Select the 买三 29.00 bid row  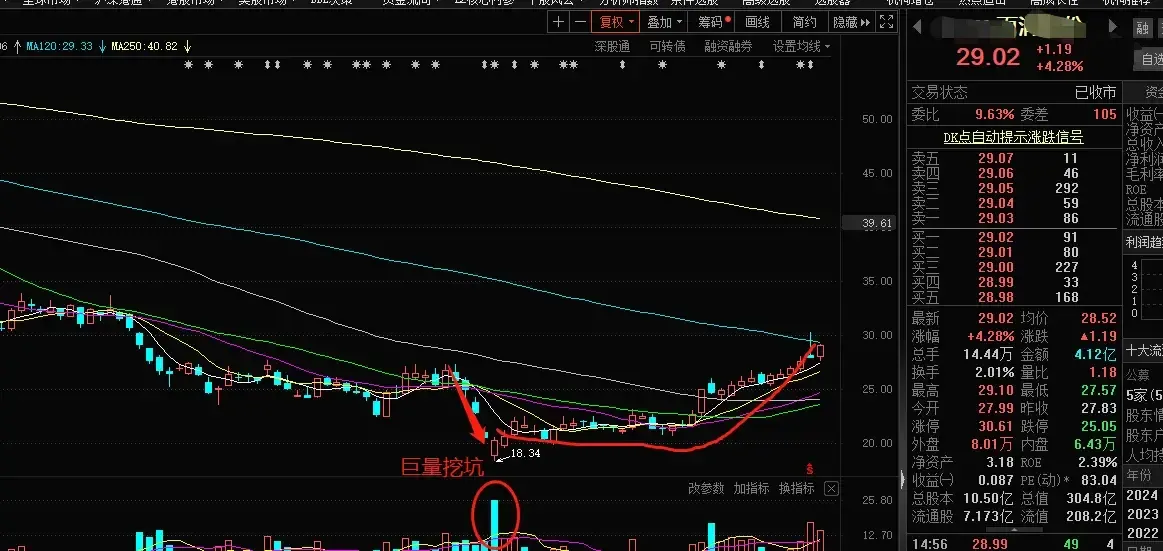(1013, 268)
